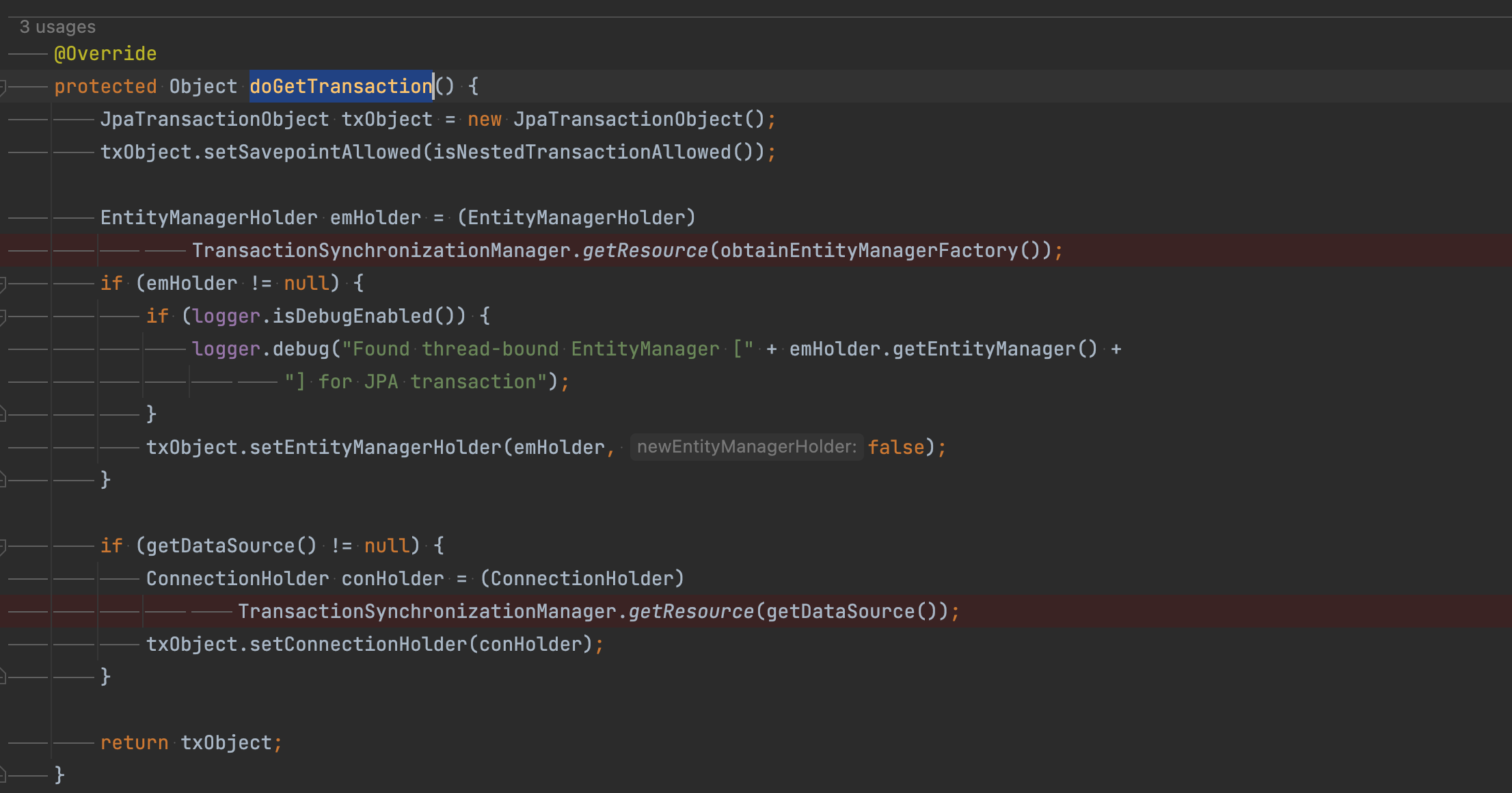Click getResource call on the obtainEntityManagerFactory line
Viewport: 1512px width, 793px height.
tap(645, 251)
